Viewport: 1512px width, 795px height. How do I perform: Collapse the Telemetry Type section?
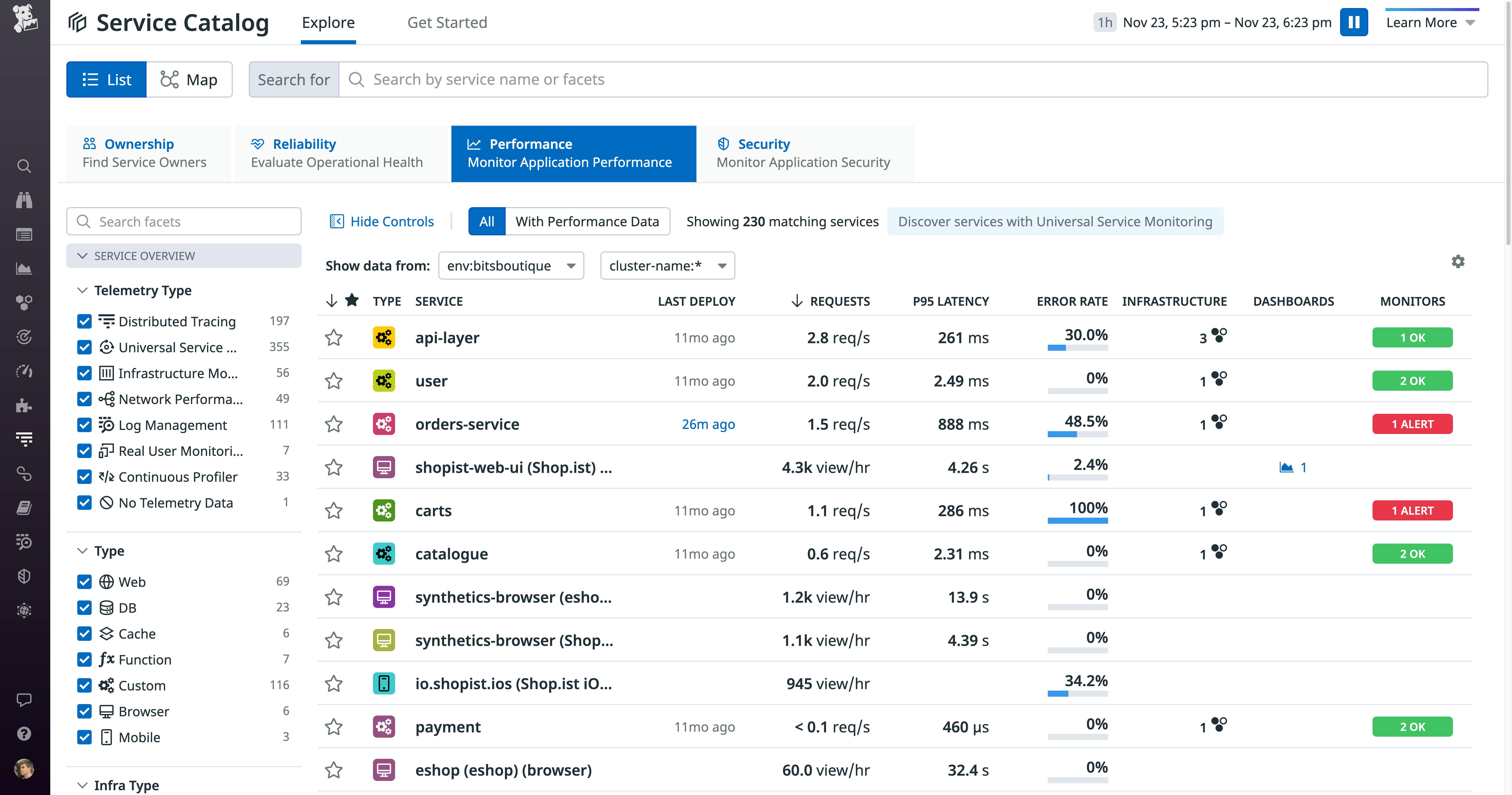coord(82,290)
